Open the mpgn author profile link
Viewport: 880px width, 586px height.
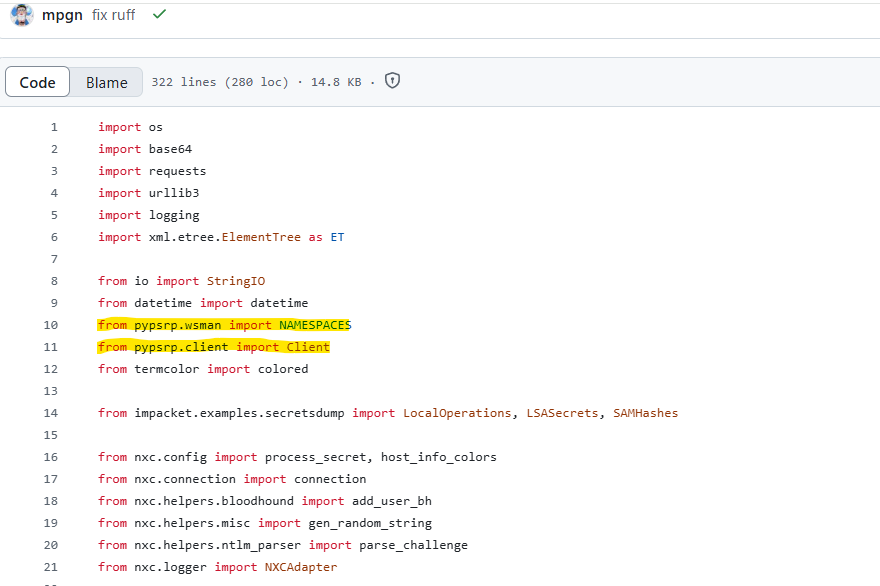tap(62, 15)
